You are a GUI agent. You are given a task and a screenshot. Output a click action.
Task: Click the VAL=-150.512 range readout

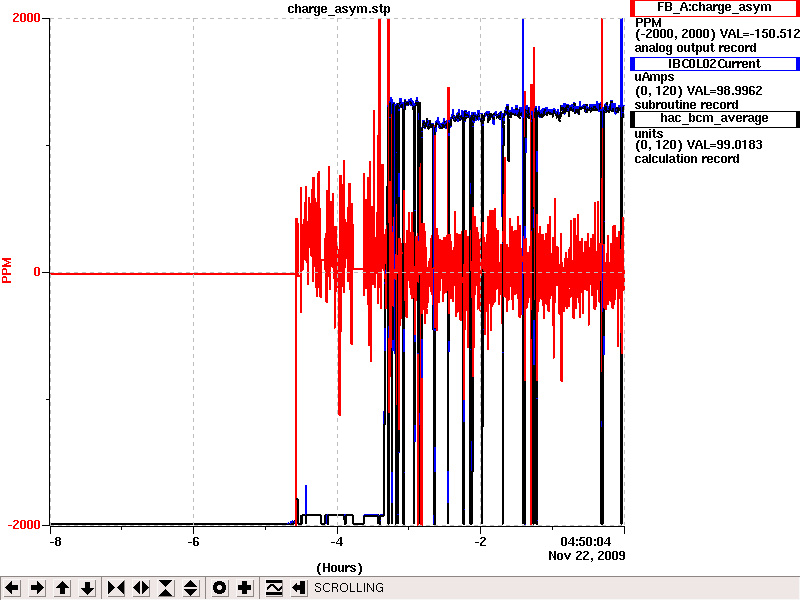point(759,34)
